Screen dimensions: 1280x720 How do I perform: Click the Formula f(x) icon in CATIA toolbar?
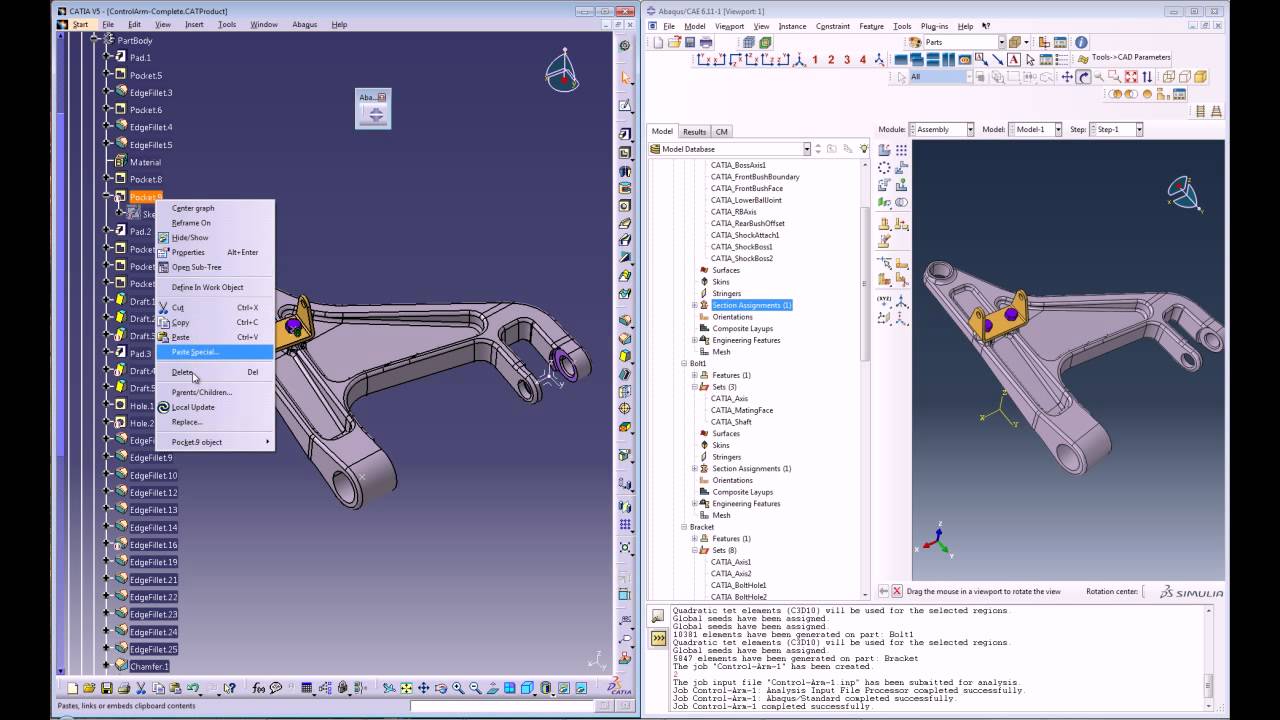[x=258, y=688]
